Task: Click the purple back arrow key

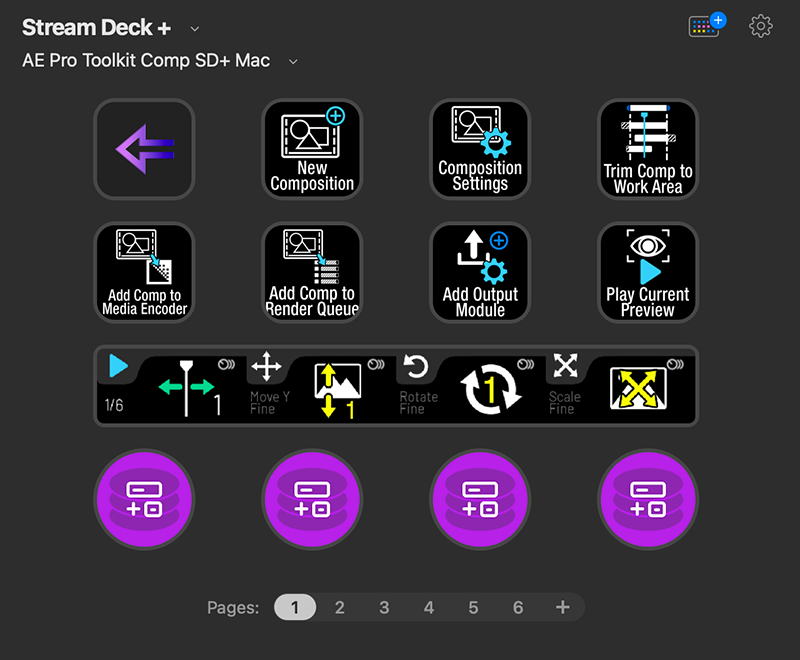Action: click(144, 149)
